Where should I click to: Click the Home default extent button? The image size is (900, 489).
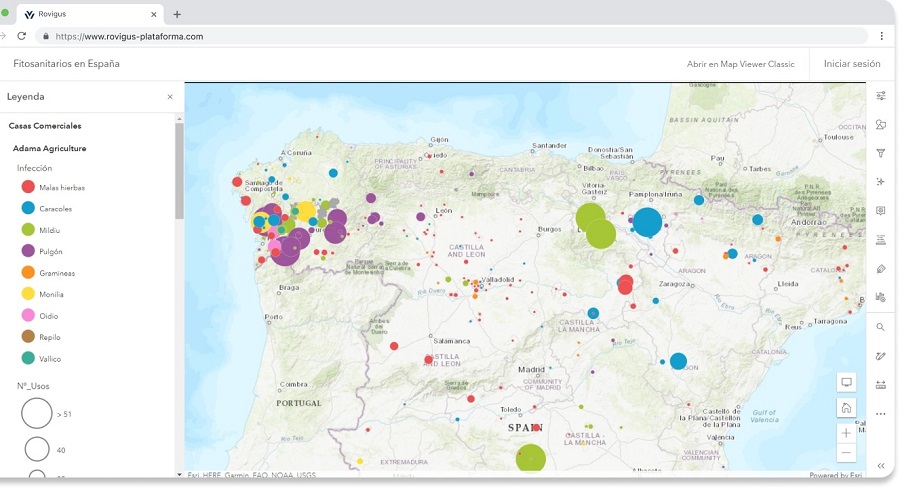click(x=846, y=407)
